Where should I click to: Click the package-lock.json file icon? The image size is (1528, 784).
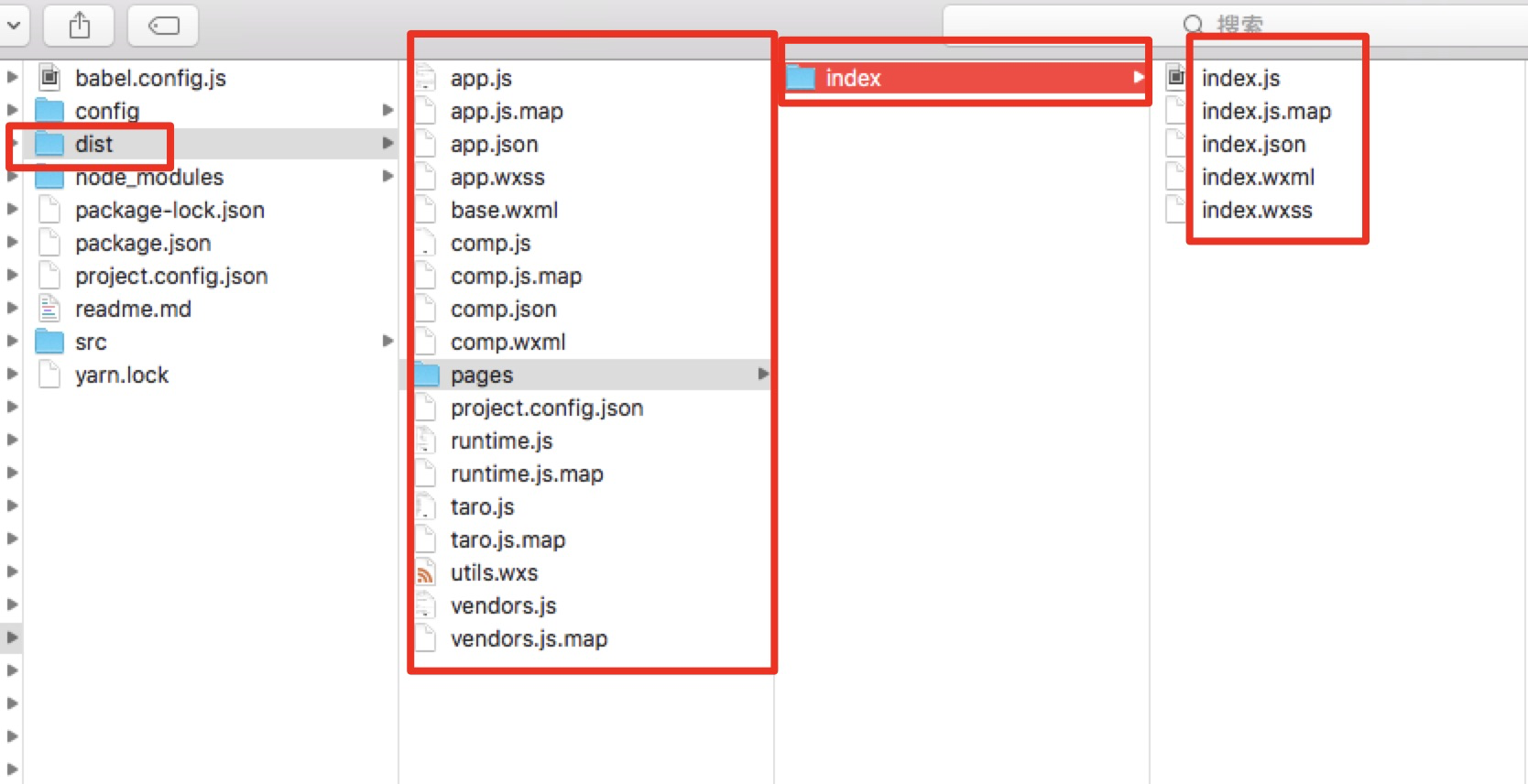[x=49, y=210]
